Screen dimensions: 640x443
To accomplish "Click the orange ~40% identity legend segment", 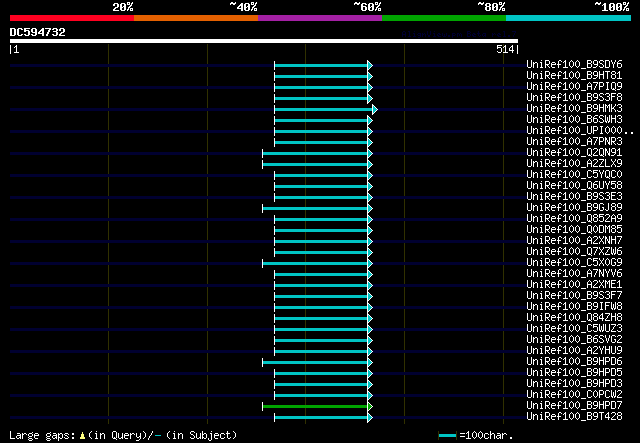I will point(196,18).
